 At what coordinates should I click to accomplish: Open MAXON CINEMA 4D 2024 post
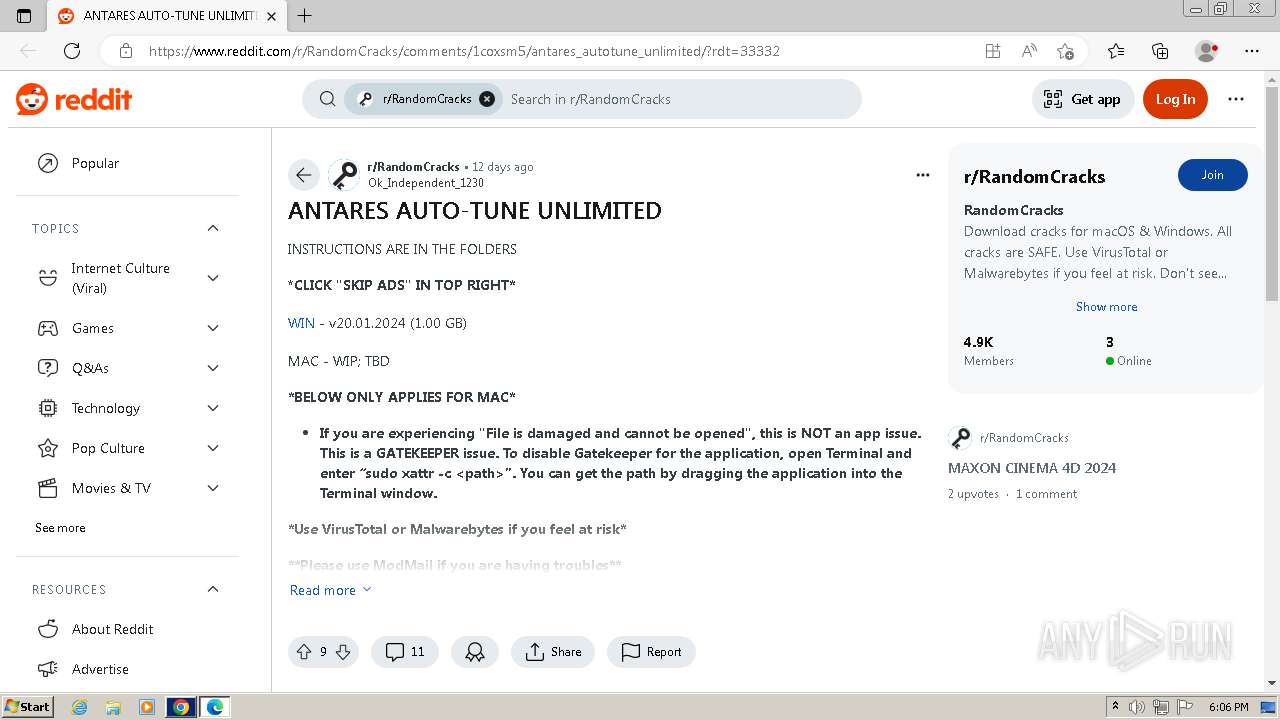point(1032,468)
